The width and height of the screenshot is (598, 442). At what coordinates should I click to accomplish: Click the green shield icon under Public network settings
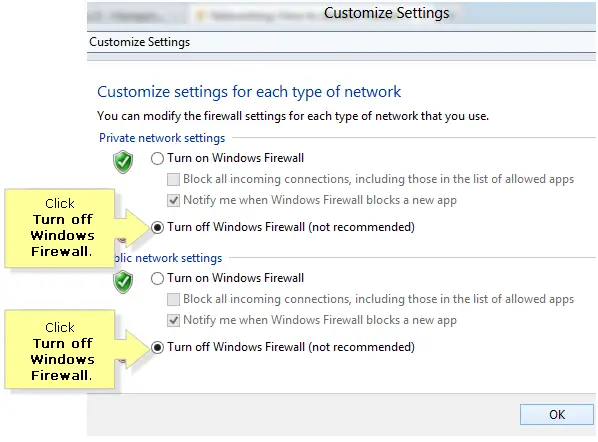(123, 282)
